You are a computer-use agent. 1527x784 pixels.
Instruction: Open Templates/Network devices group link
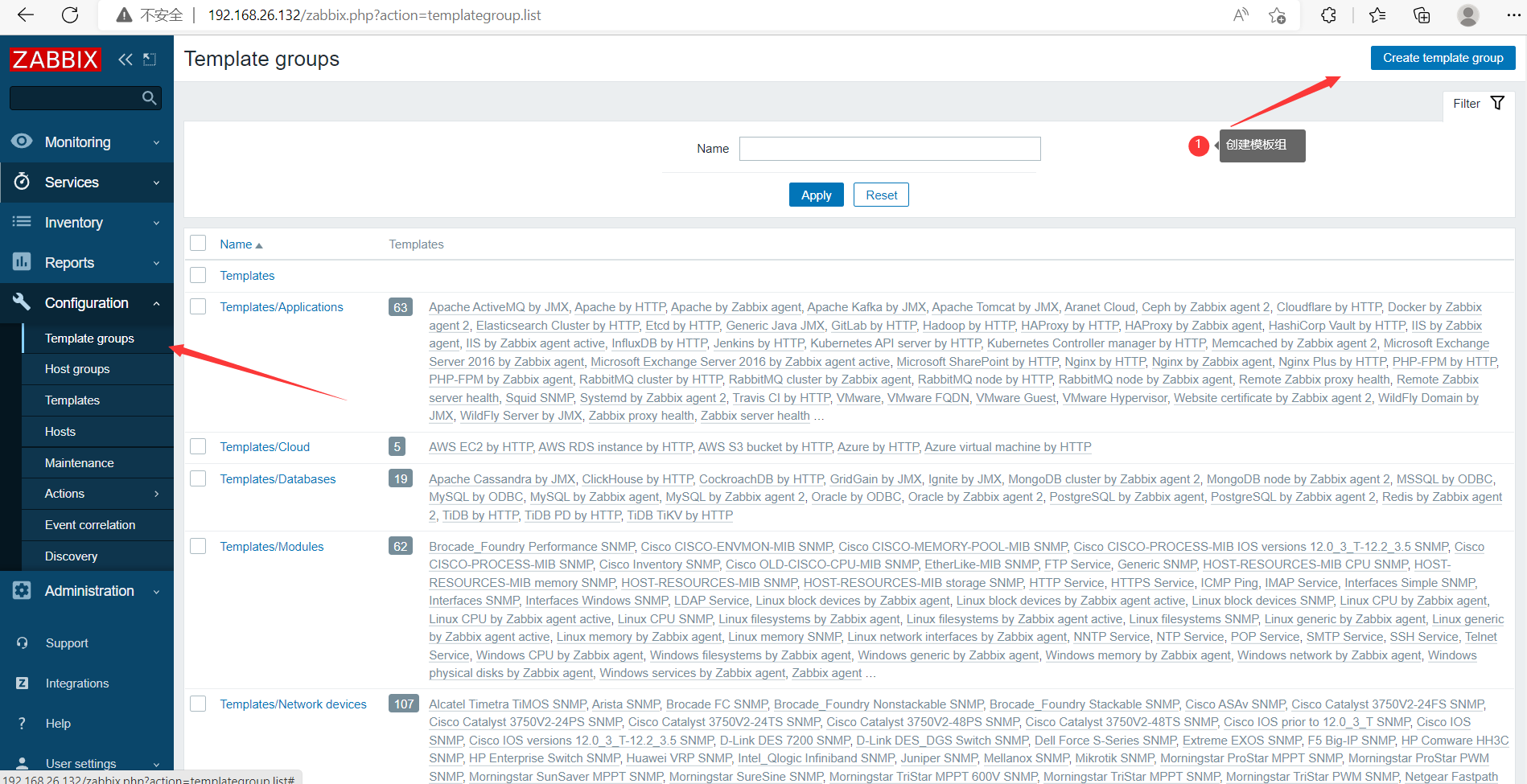pyautogui.click(x=293, y=704)
